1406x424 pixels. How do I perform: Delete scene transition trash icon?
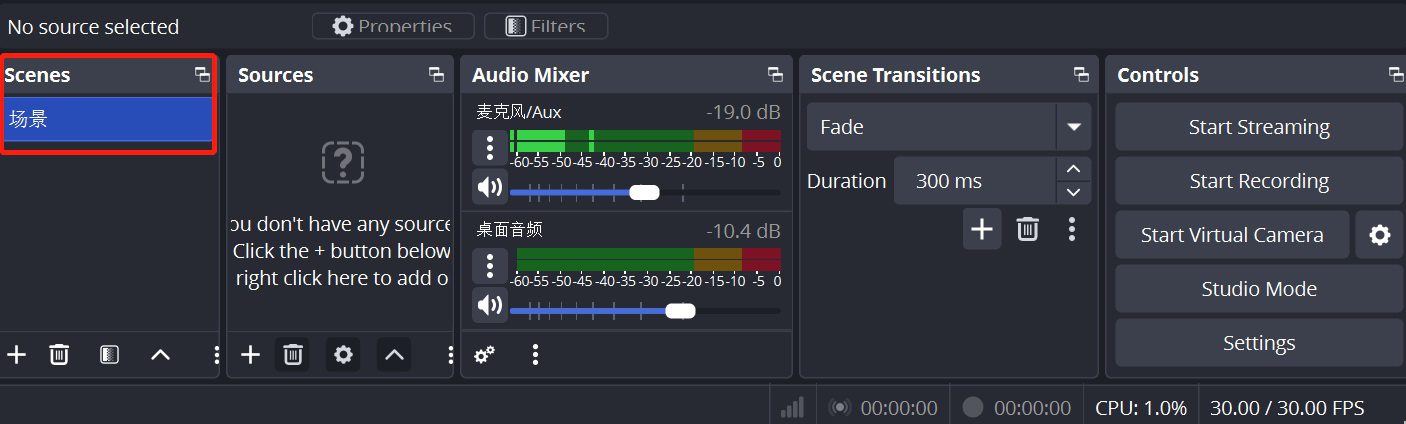click(x=1027, y=229)
